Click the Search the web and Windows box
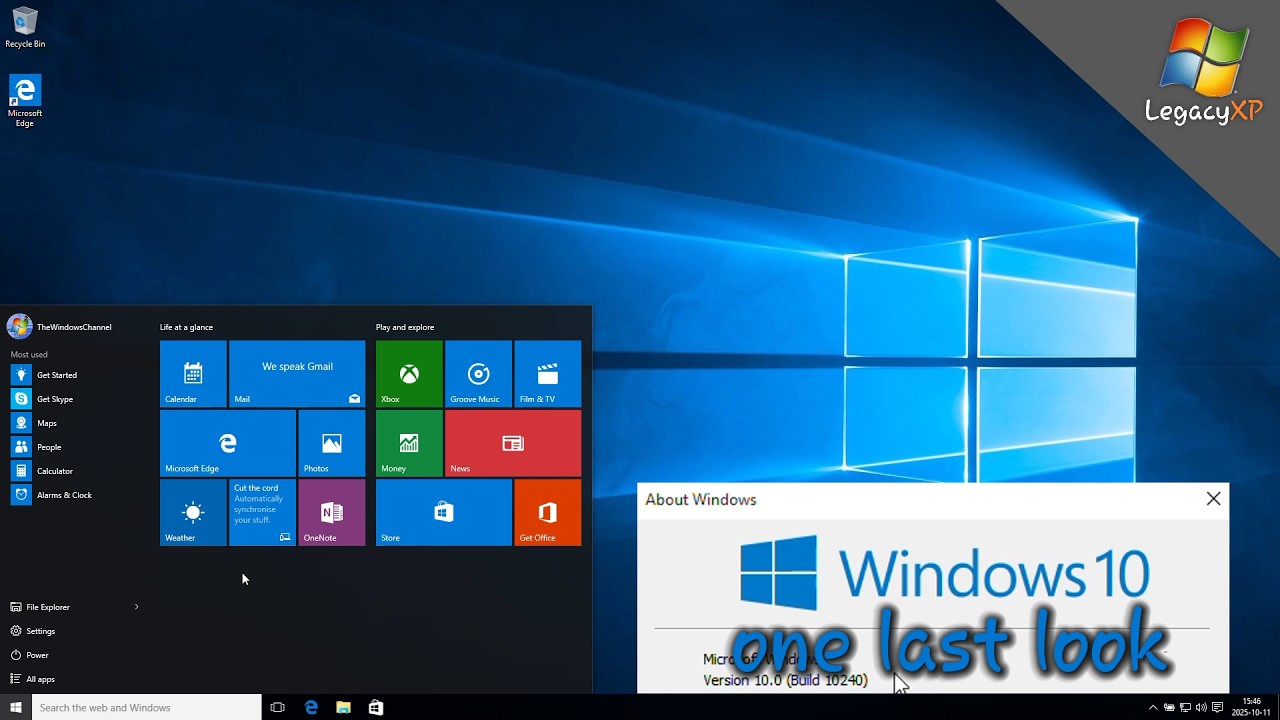Viewport: 1280px width, 720px height. 147,707
